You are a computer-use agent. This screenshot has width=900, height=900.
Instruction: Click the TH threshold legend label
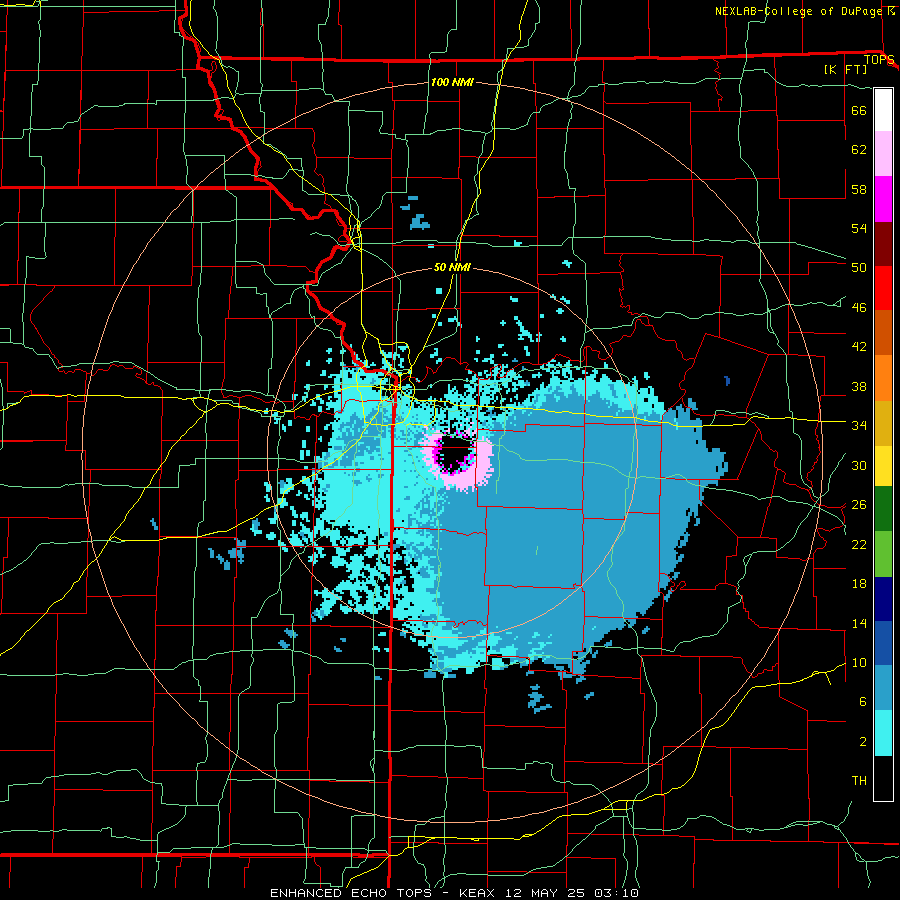859,781
